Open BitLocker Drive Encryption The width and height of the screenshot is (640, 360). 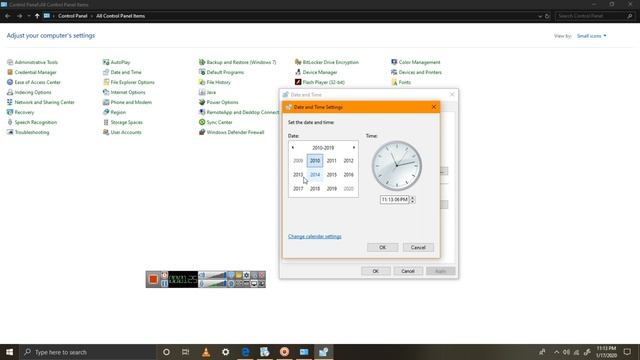[327, 62]
